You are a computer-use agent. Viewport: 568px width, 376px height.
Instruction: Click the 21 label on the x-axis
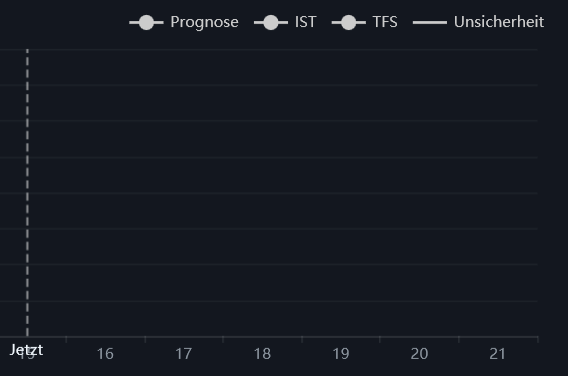point(498,354)
